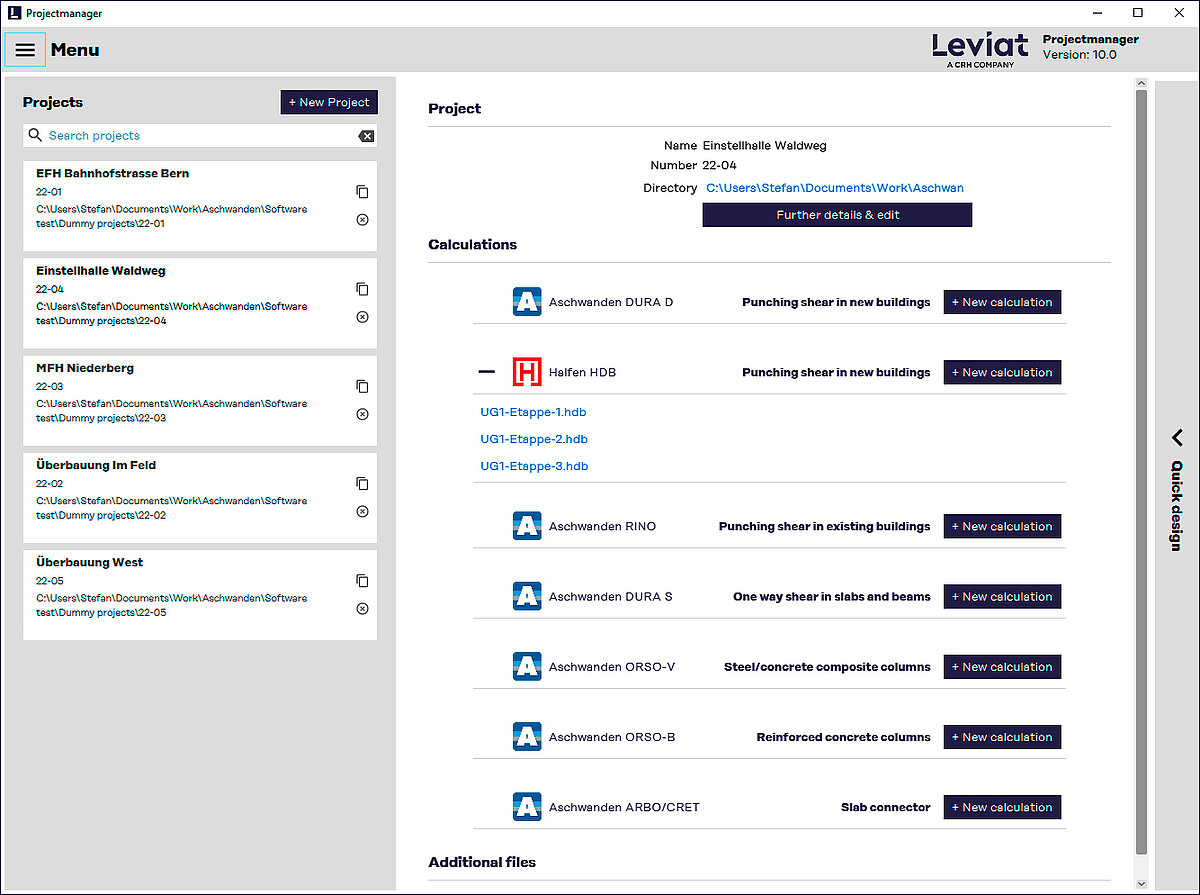Open UG1-Etappe-2.hdb calculation file
Viewport: 1200px width, 895px height.
point(534,439)
